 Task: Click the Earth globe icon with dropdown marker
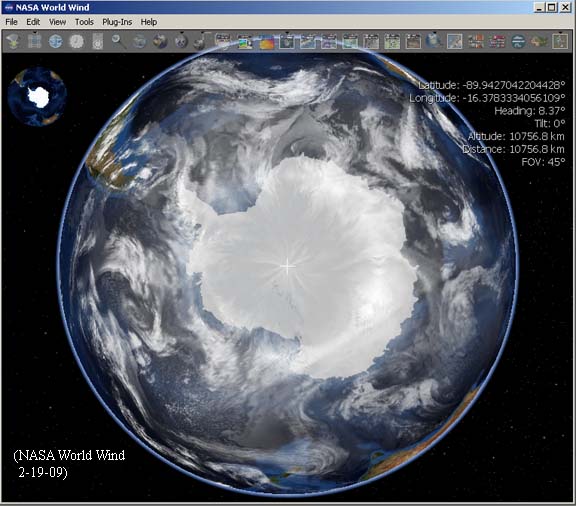(433, 42)
